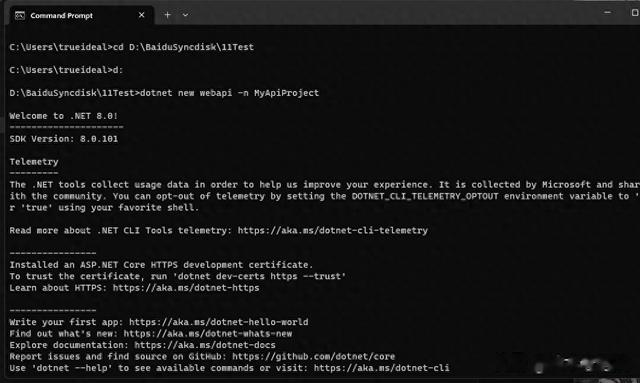This screenshot has width=640, height=383.
Task: Click the cd D:\BaiduSyncdisk\11Test command line
Action: coord(131,47)
